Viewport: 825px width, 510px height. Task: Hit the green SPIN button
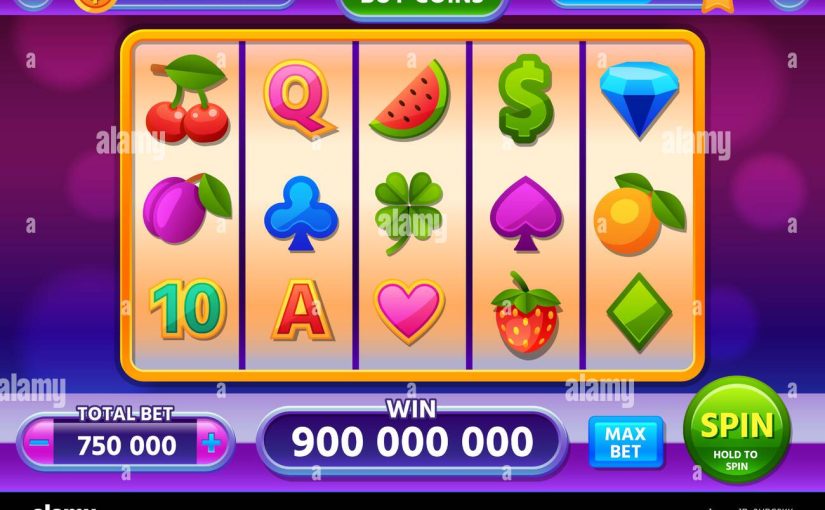tap(737, 429)
